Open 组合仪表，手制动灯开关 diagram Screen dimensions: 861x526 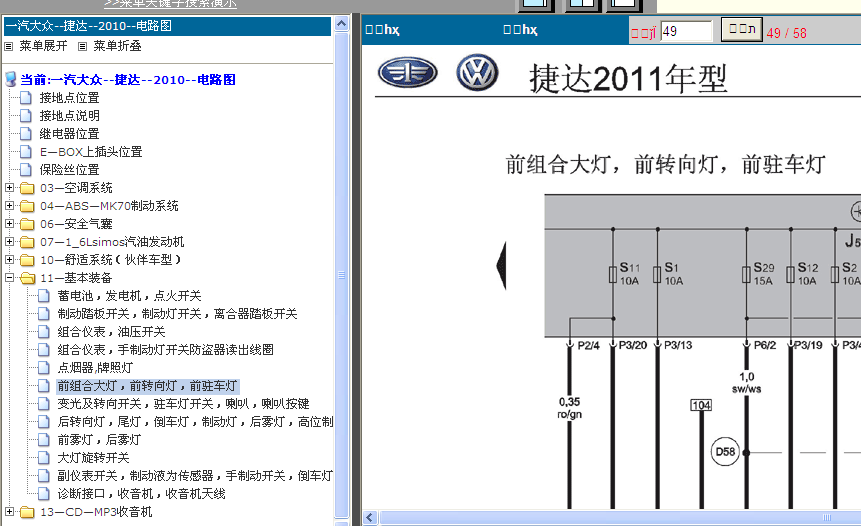[x=165, y=350]
